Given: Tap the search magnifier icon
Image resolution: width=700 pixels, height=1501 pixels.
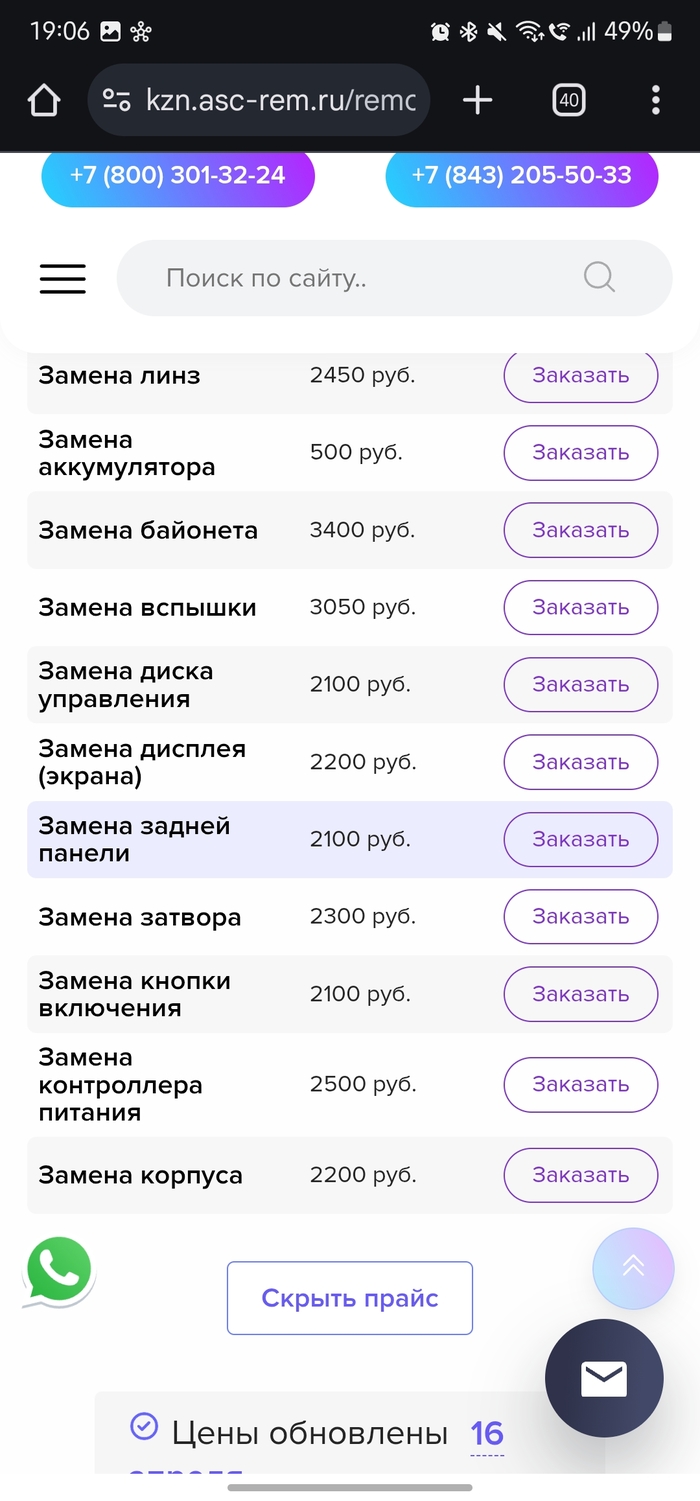Looking at the screenshot, I should [599, 277].
